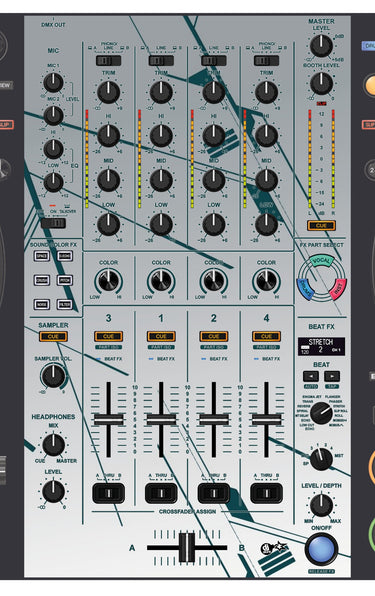This screenshot has width=375, height=596.
Task: Click the Beat FX STRETCH display screen
Action: click(x=321, y=346)
